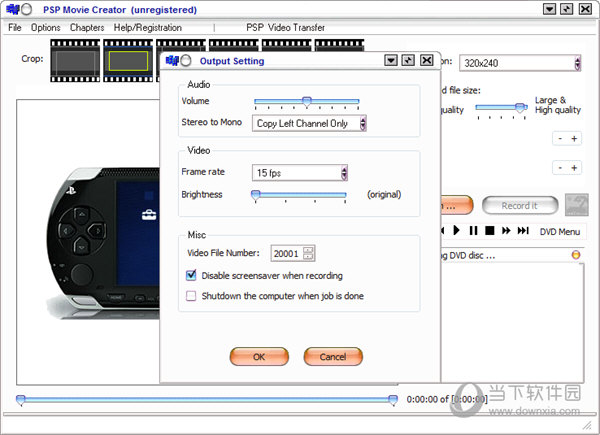The width and height of the screenshot is (600, 435).
Task: Open the Options menu
Action: [46, 28]
